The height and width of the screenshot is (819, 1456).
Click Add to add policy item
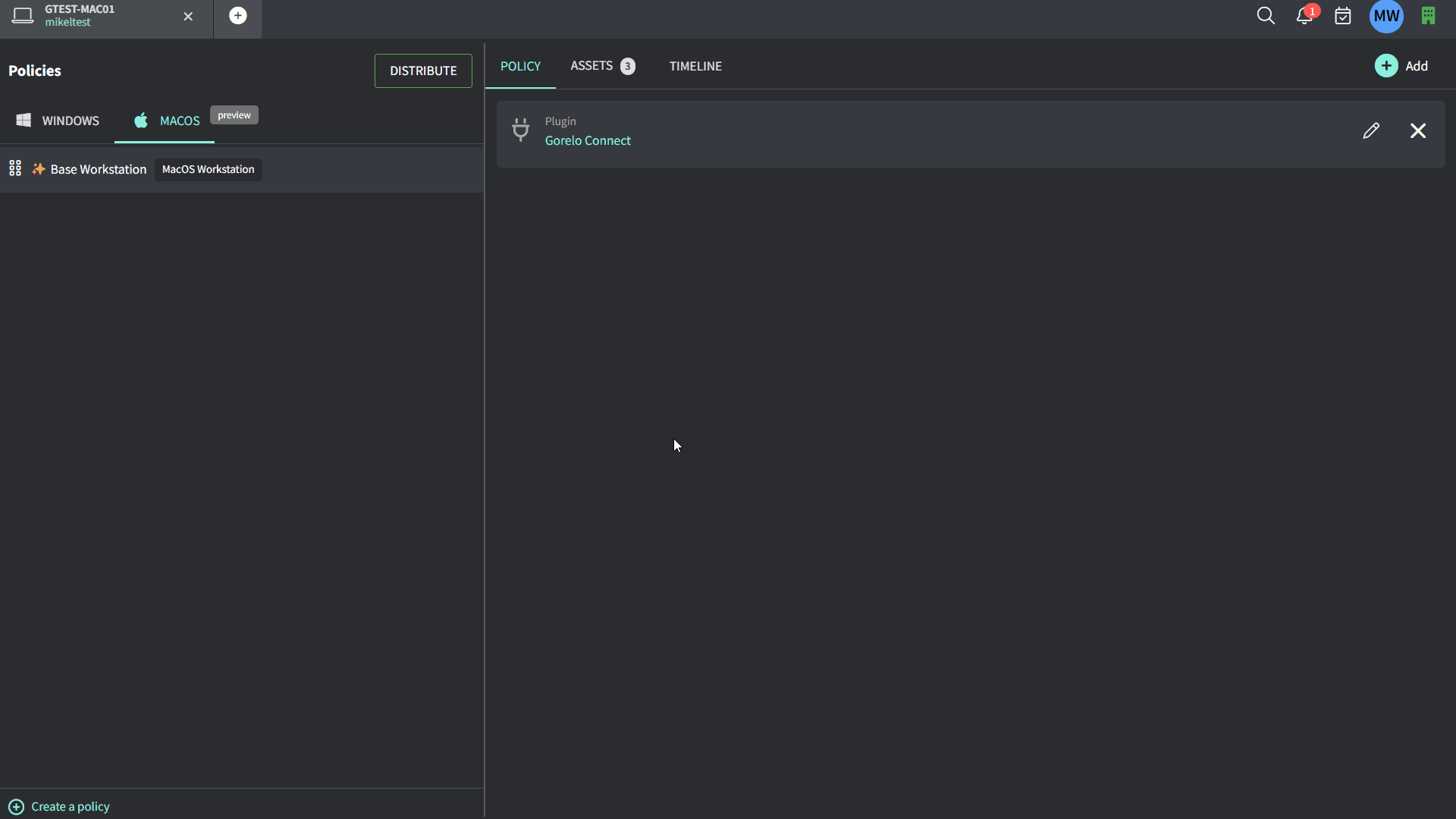1401,66
